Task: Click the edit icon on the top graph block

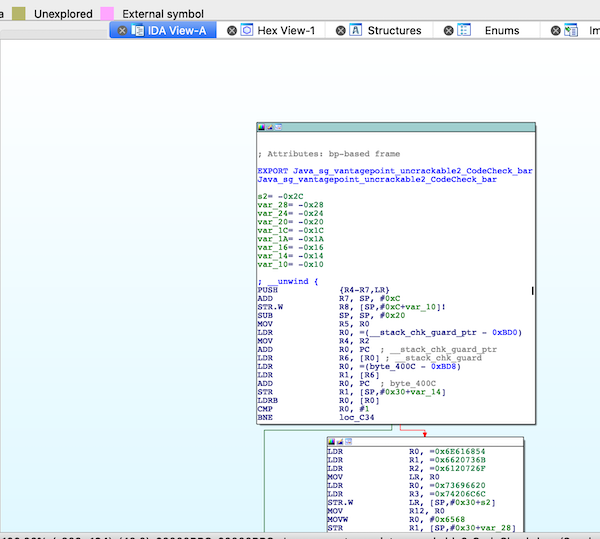Action: coord(270,127)
